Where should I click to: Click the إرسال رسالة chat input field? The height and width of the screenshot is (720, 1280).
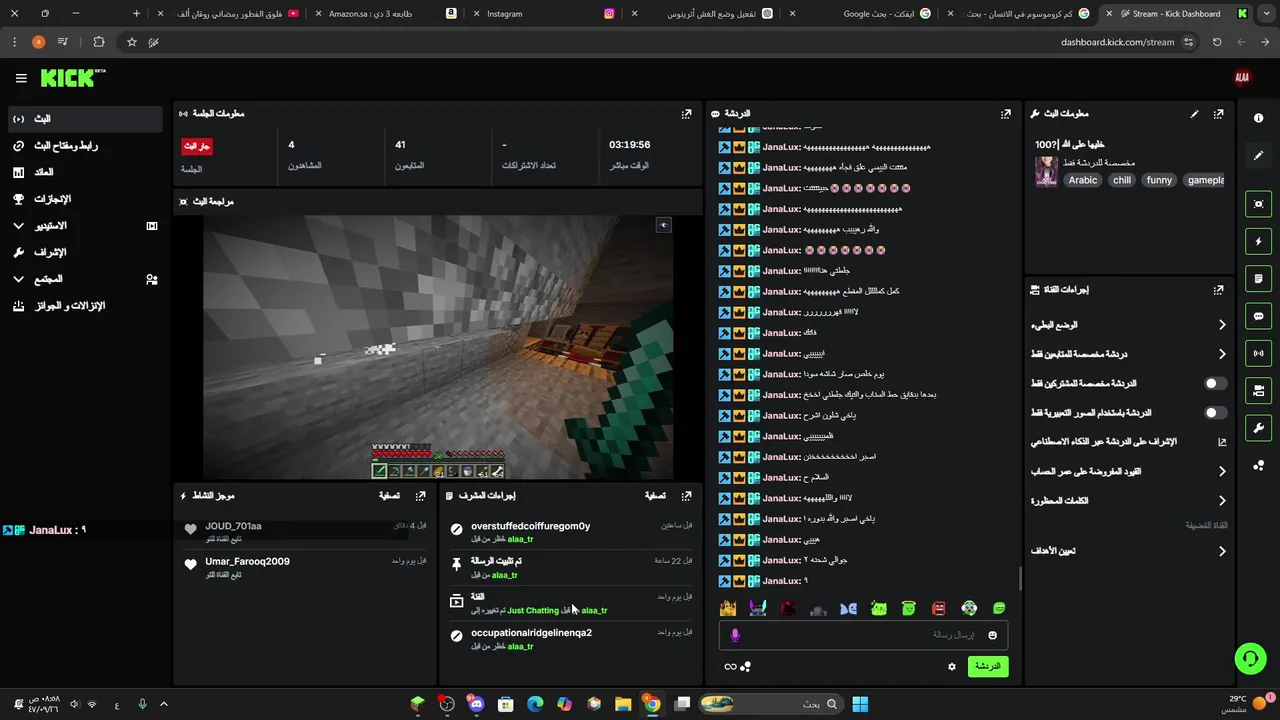point(863,635)
